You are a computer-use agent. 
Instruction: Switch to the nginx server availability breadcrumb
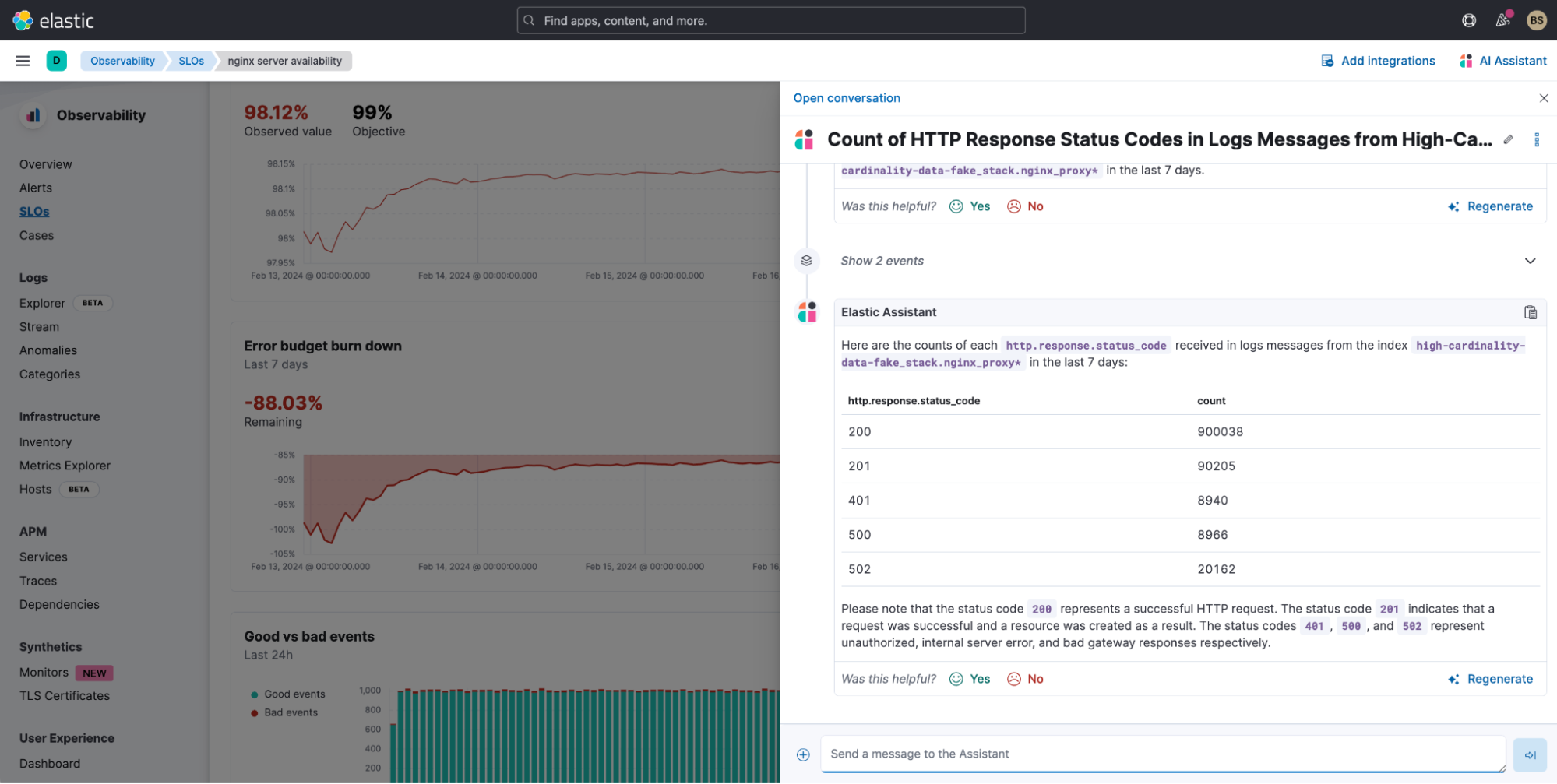[x=284, y=60]
